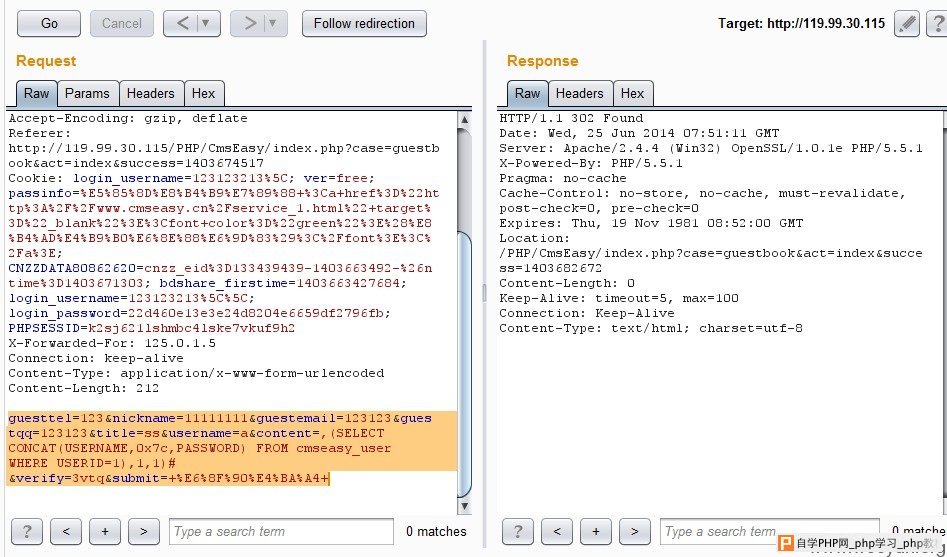Screen dimensions: 947x557
Task: Click the request '0 matches' counter
Action: pos(436,532)
